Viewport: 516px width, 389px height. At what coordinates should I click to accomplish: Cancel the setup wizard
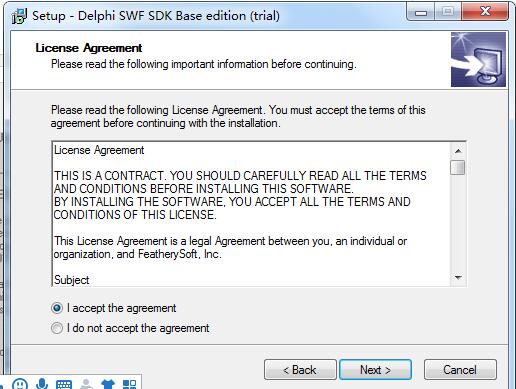(x=460, y=370)
